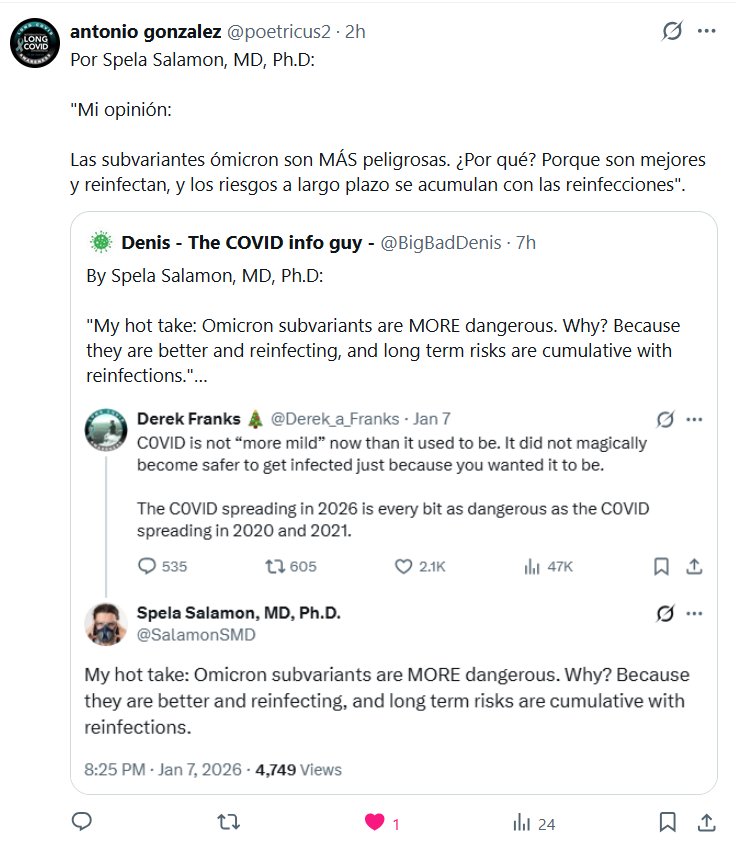Open more options on top post

click(706, 31)
